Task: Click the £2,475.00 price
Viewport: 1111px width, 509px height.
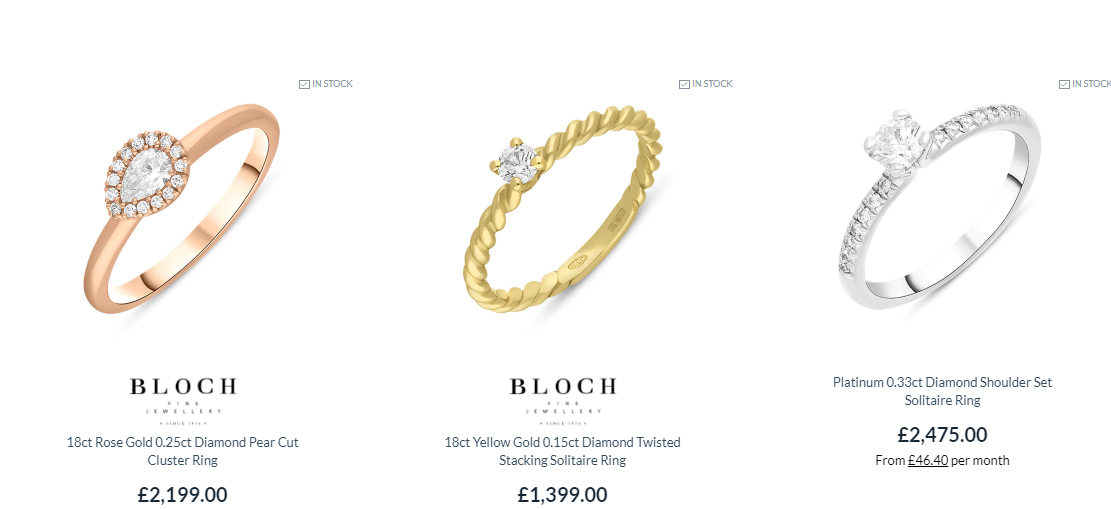Action: tap(942, 434)
